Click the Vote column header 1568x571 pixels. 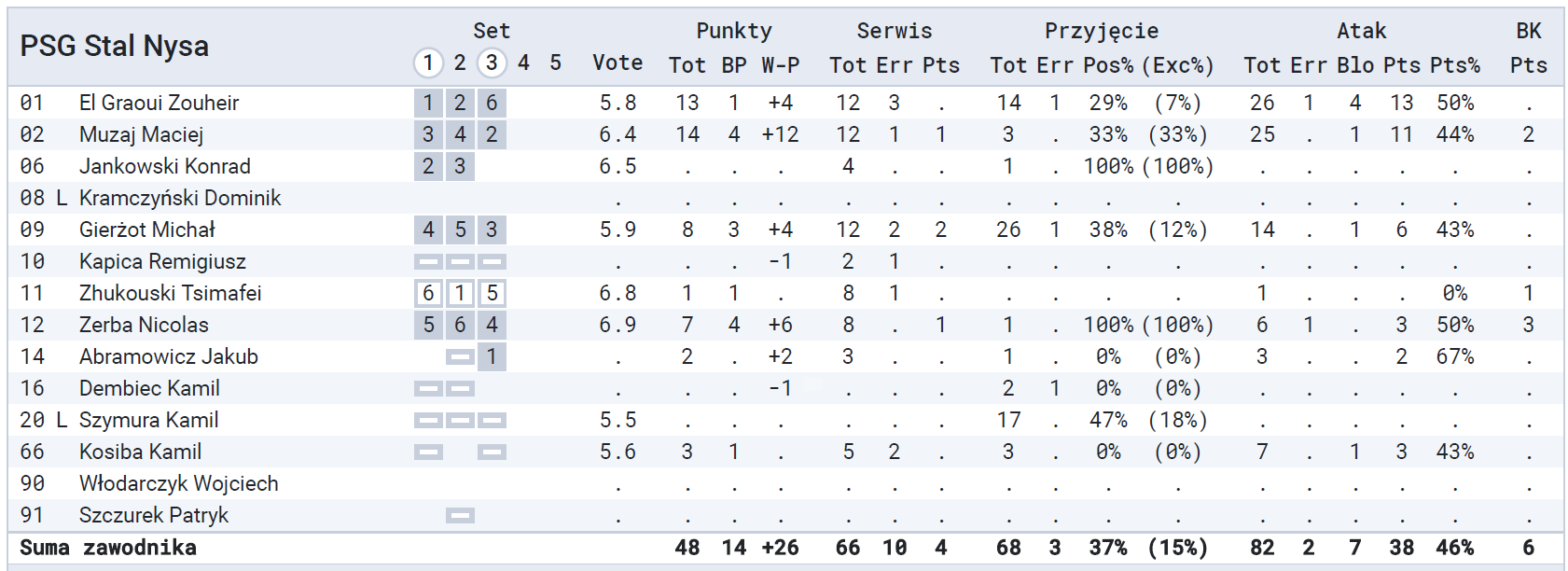(617, 63)
